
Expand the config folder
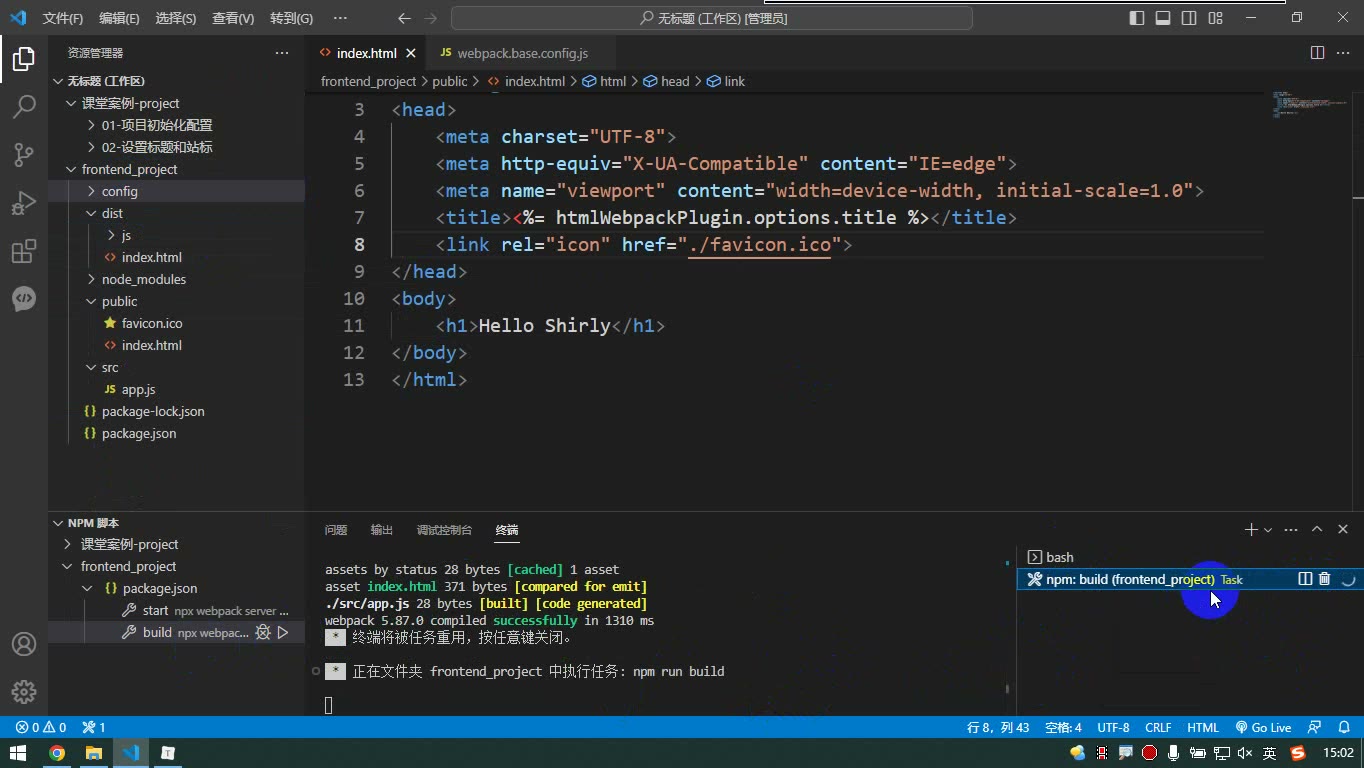[92, 191]
